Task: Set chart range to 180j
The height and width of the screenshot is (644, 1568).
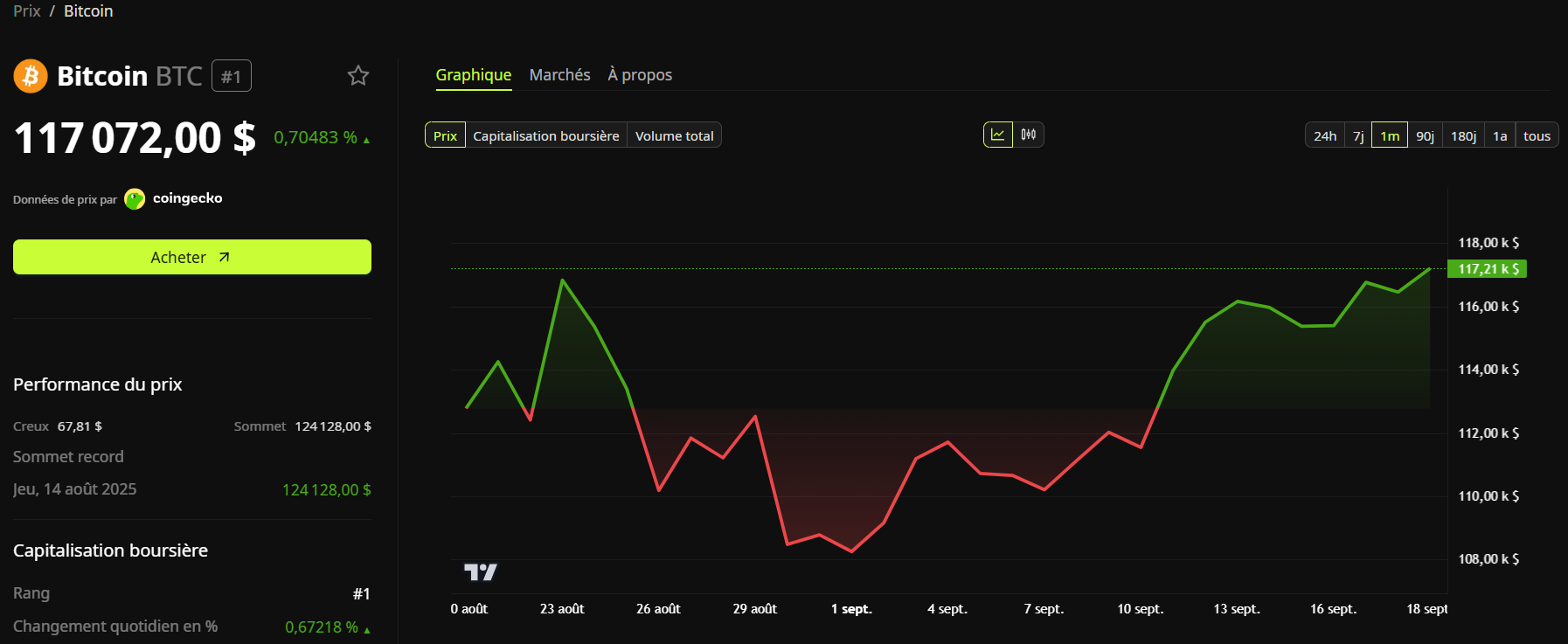Action: [x=1464, y=135]
